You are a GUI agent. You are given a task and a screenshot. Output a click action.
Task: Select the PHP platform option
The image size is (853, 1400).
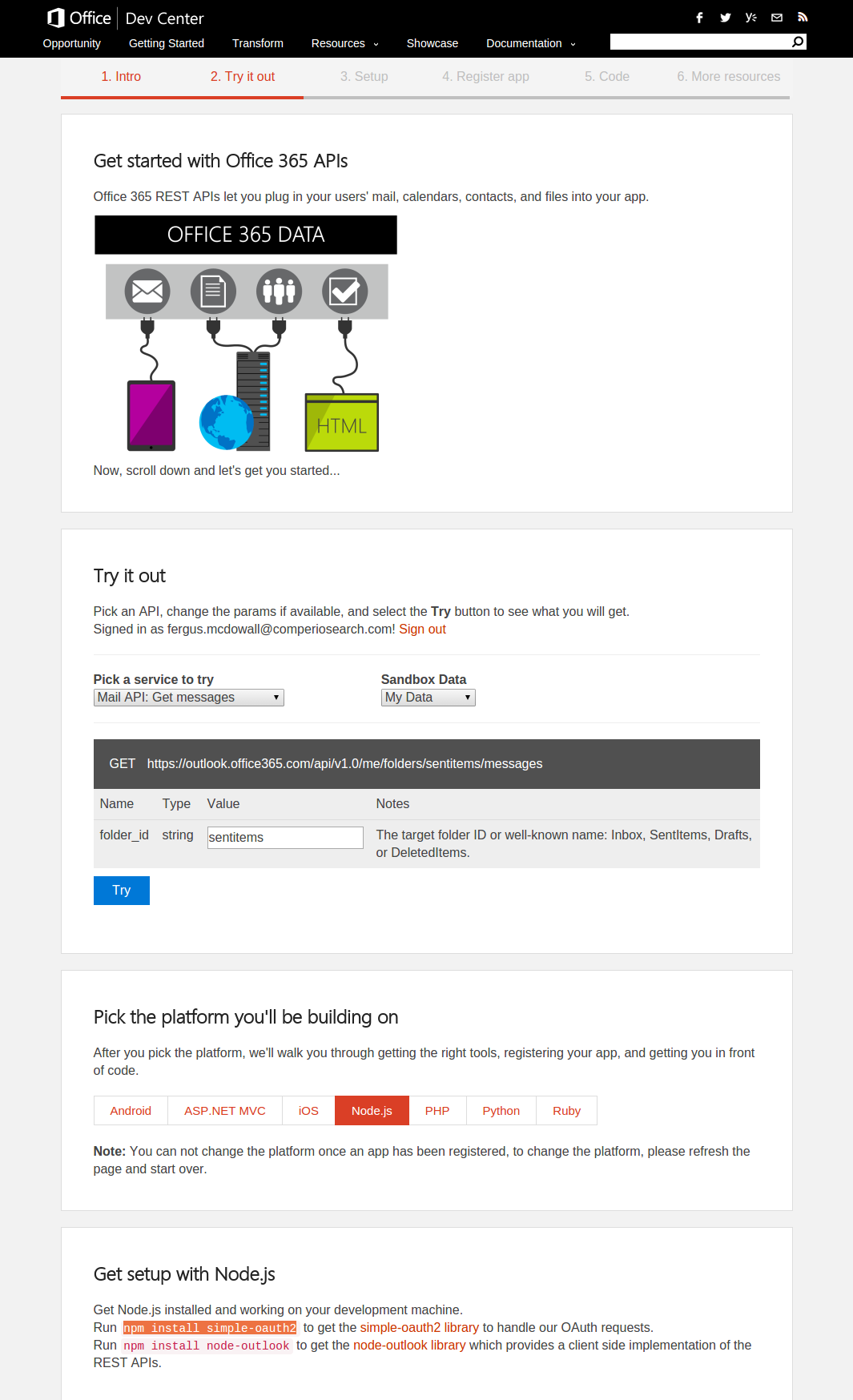point(437,1110)
